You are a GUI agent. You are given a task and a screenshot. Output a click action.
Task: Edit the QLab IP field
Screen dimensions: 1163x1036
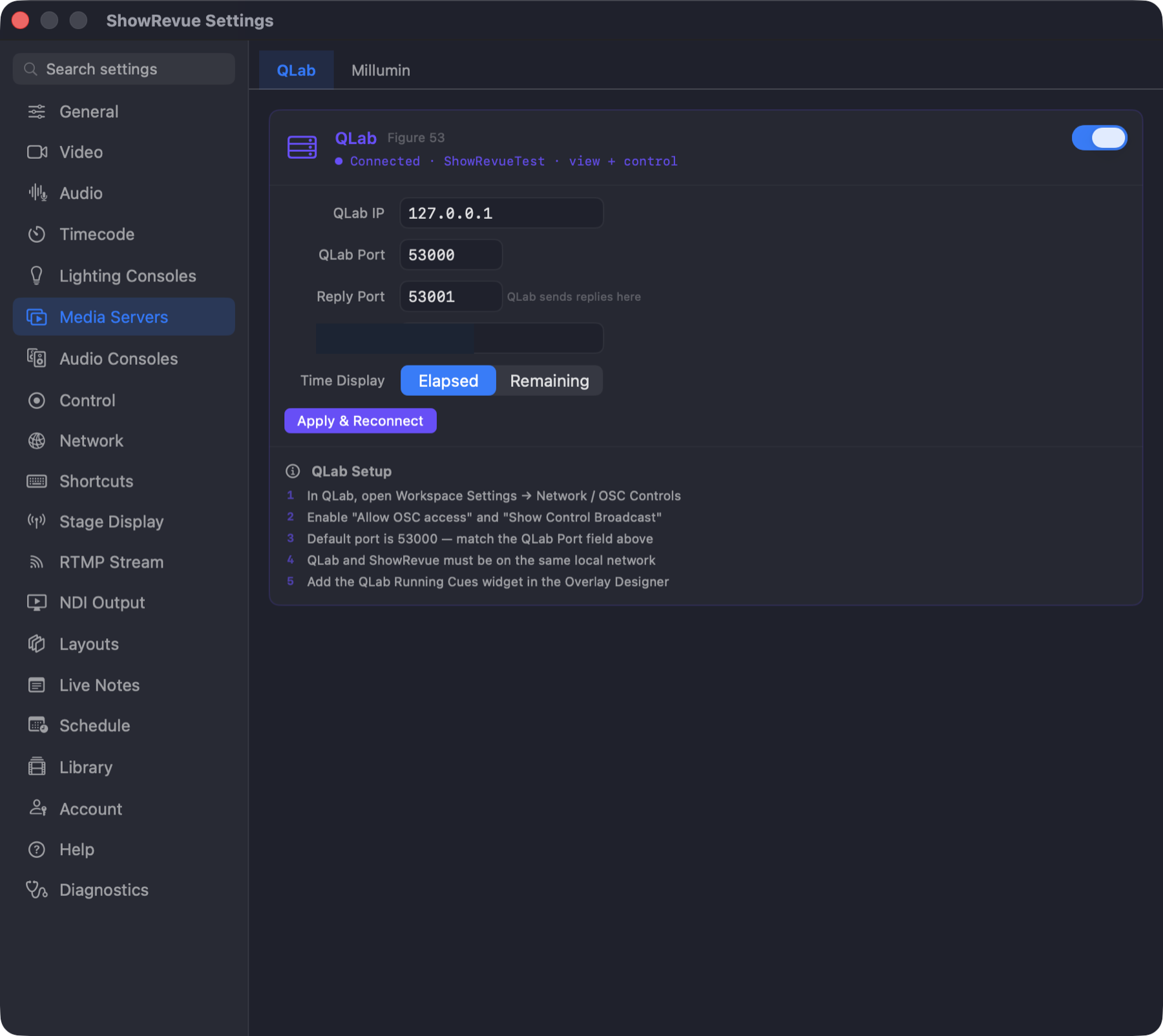click(x=501, y=213)
